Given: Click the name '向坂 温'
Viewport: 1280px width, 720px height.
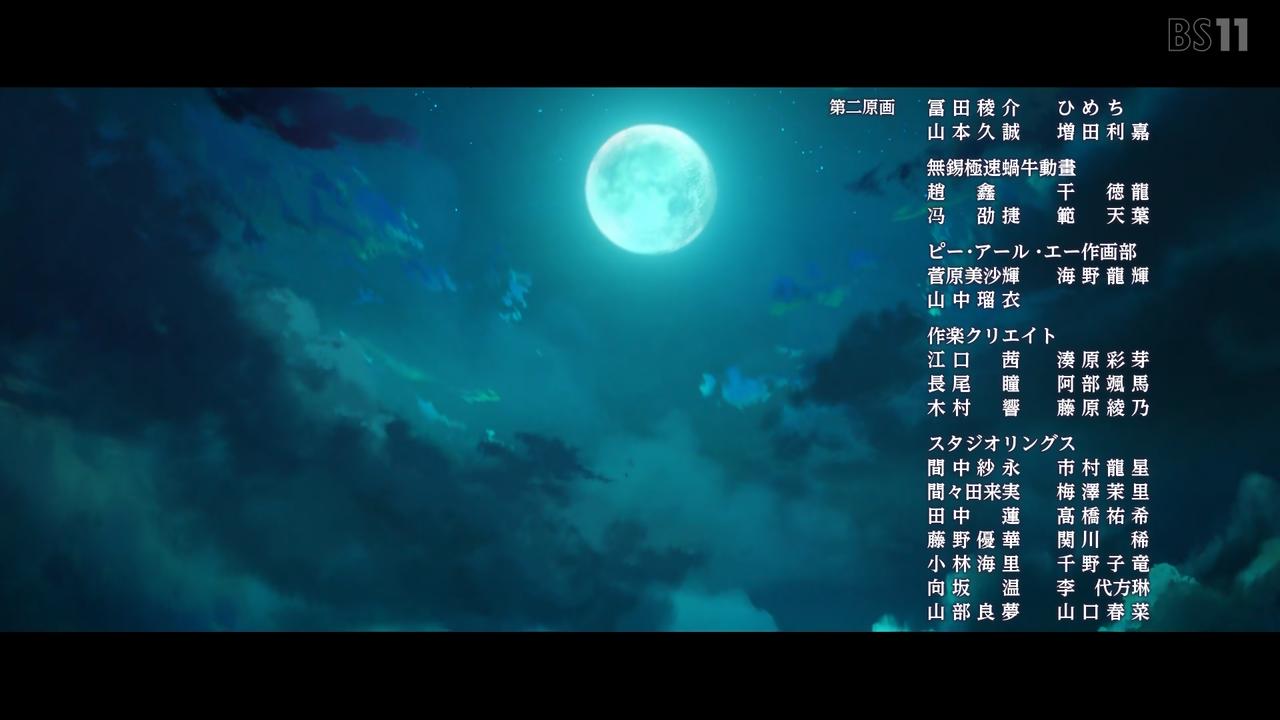Looking at the screenshot, I should click(x=973, y=588).
